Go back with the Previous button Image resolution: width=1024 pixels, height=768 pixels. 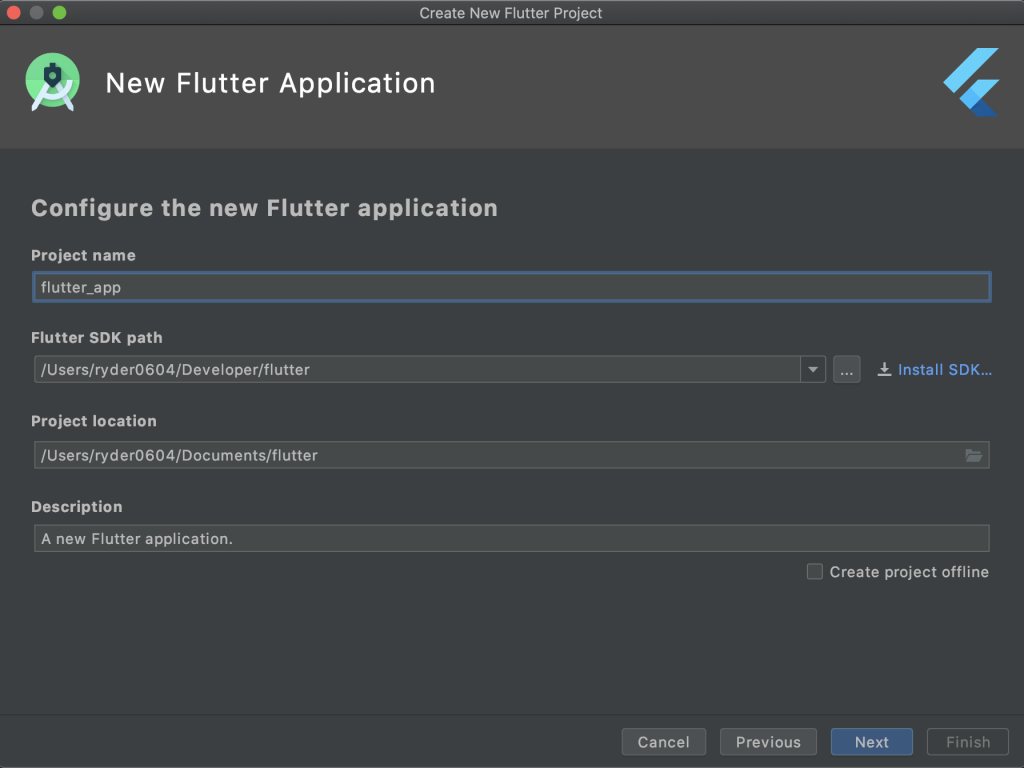[x=768, y=742]
